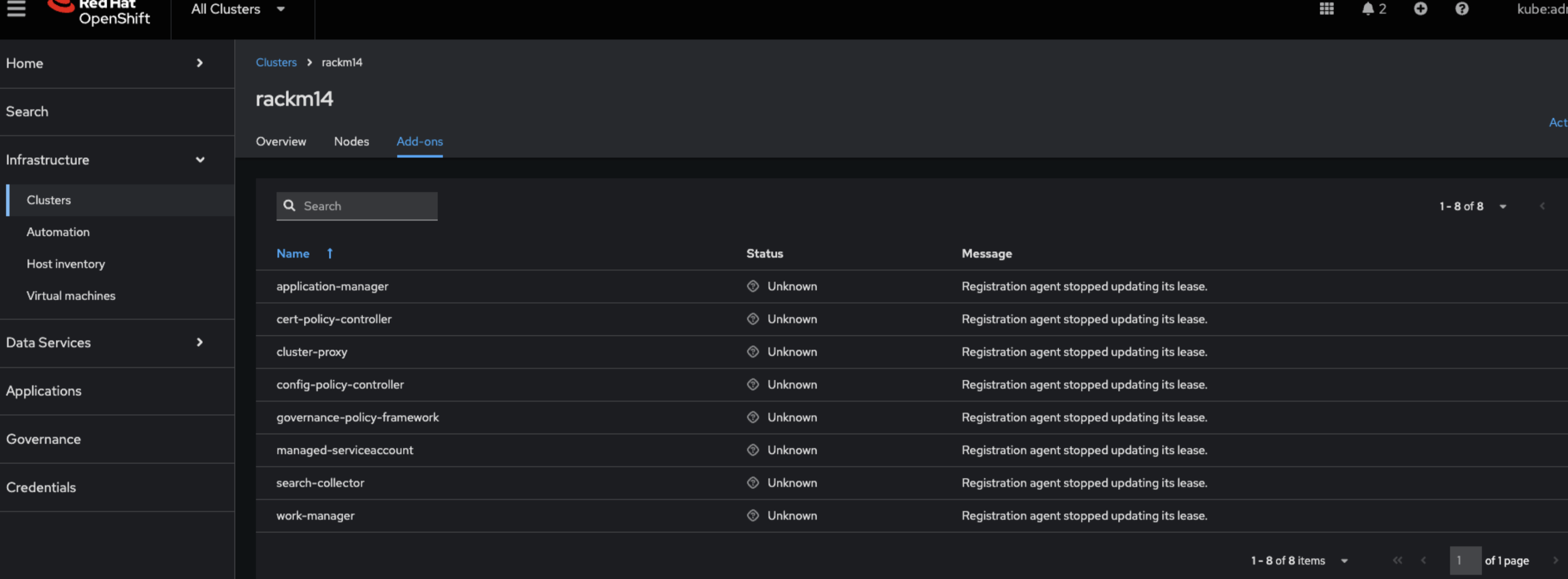Viewport: 1568px width, 579px height.
Task: Click the notifications bell icon
Action: click(x=1368, y=9)
